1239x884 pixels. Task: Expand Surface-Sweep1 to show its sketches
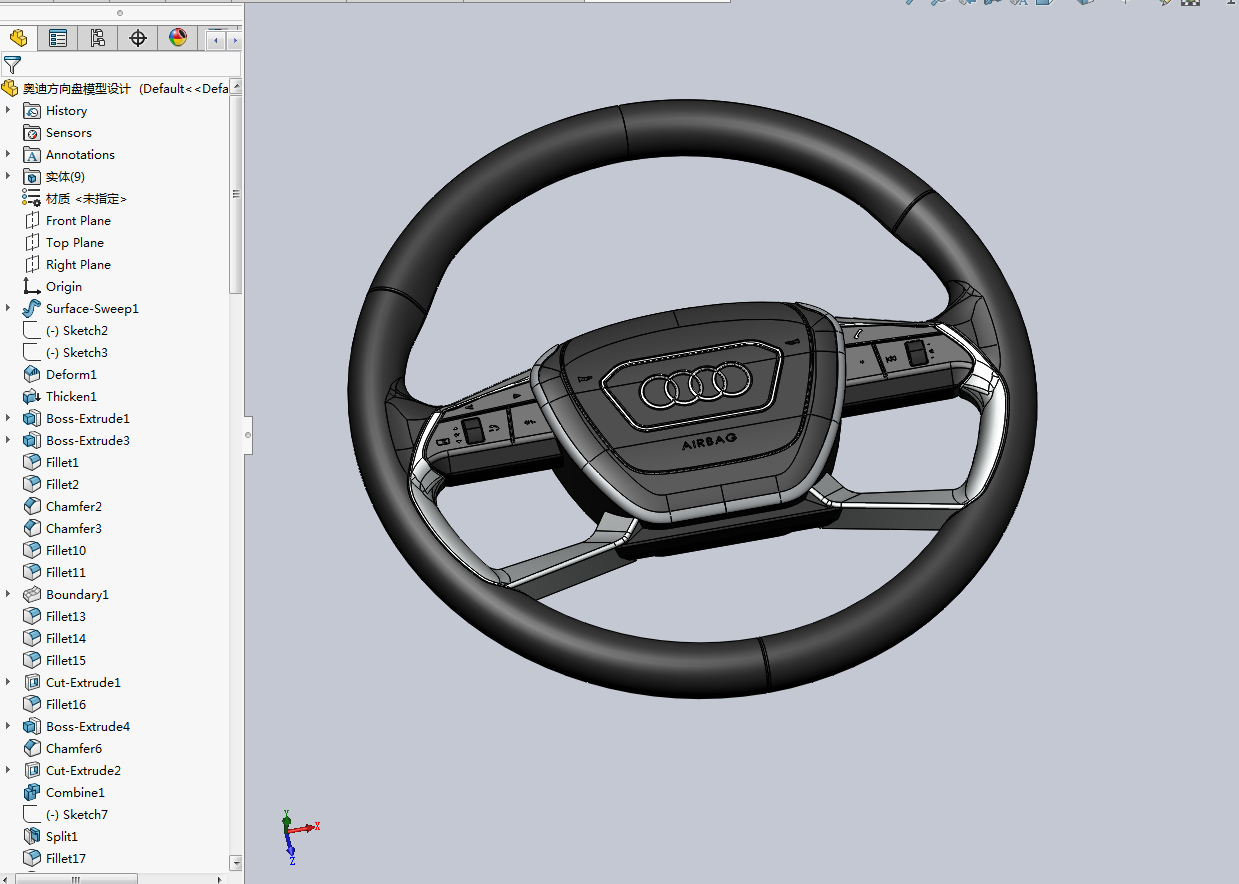coord(9,308)
